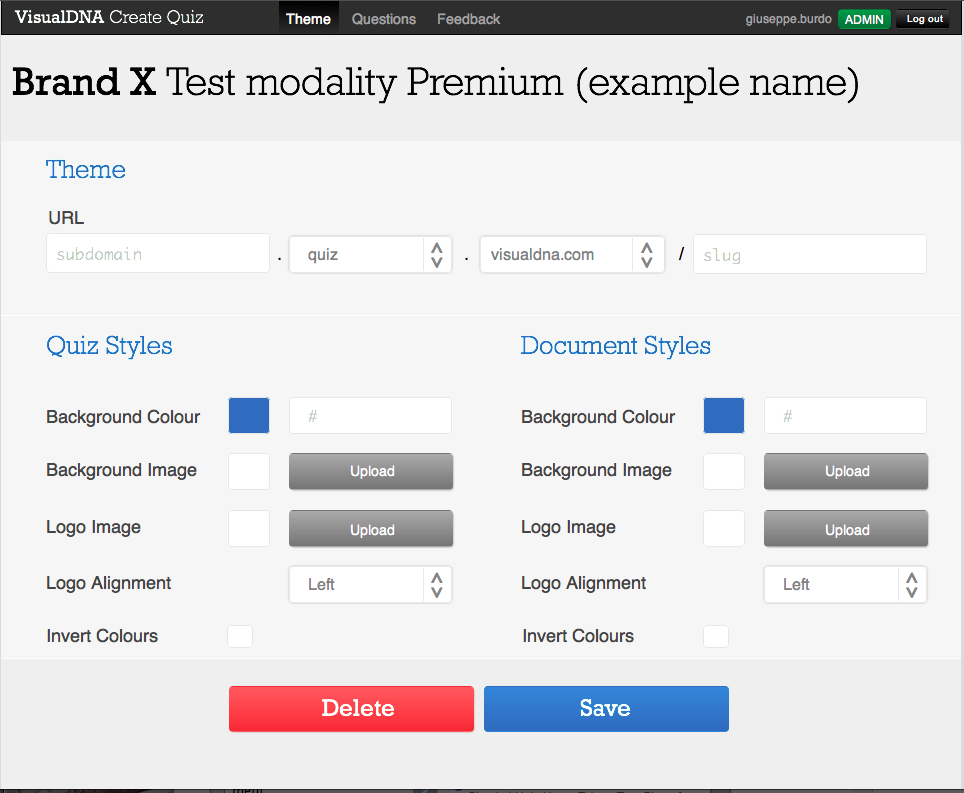
Task: Click the Quiz Styles heading
Action: click(x=109, y=346)
